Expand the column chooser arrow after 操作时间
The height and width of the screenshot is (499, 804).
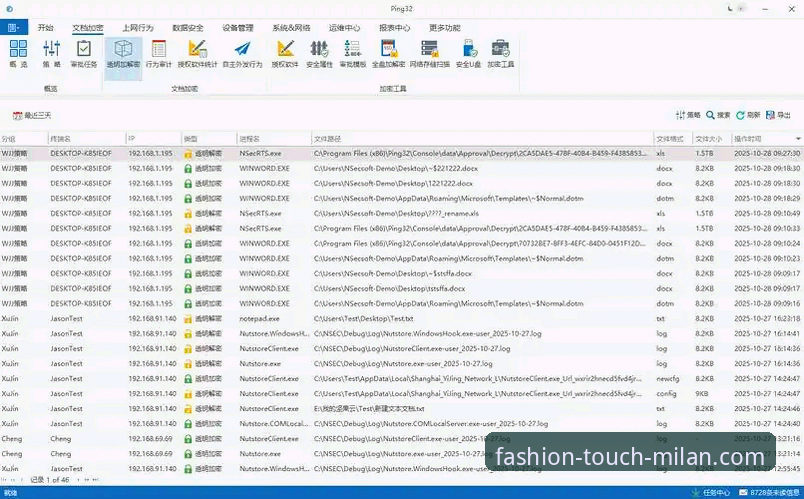tap(798, 139)
